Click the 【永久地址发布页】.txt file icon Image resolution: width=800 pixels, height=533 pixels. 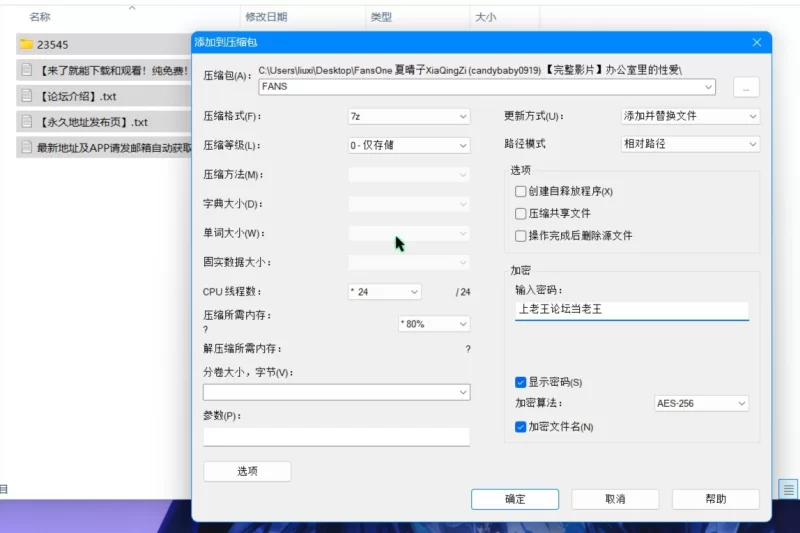(x=26, y=122)
